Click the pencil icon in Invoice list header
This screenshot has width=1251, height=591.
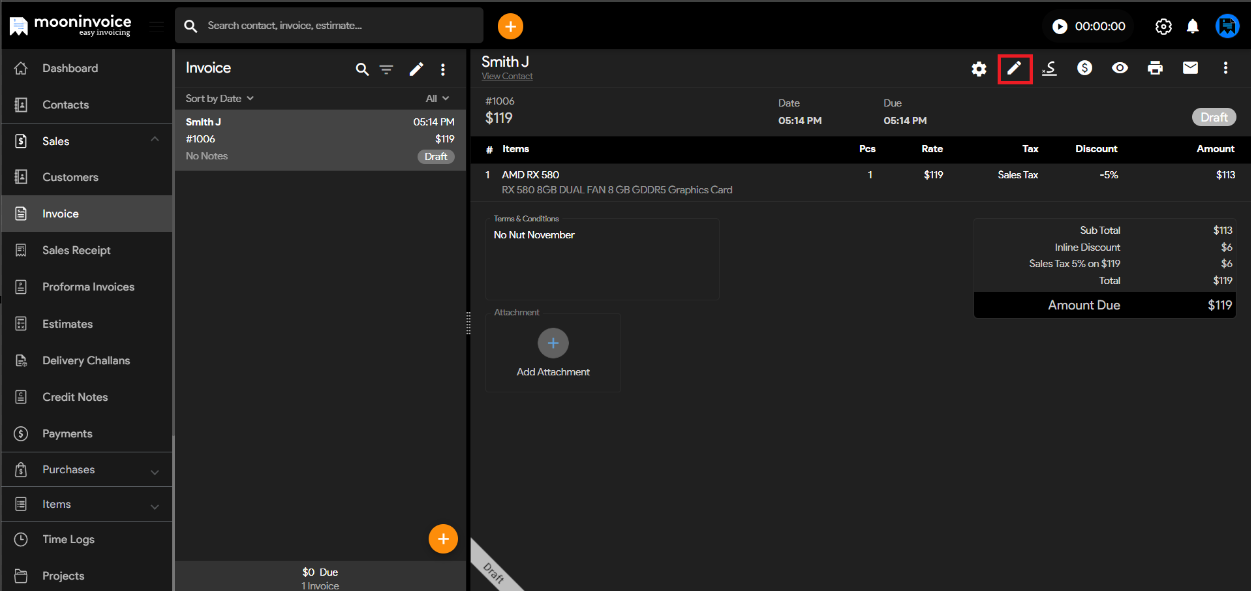(416, 69)
